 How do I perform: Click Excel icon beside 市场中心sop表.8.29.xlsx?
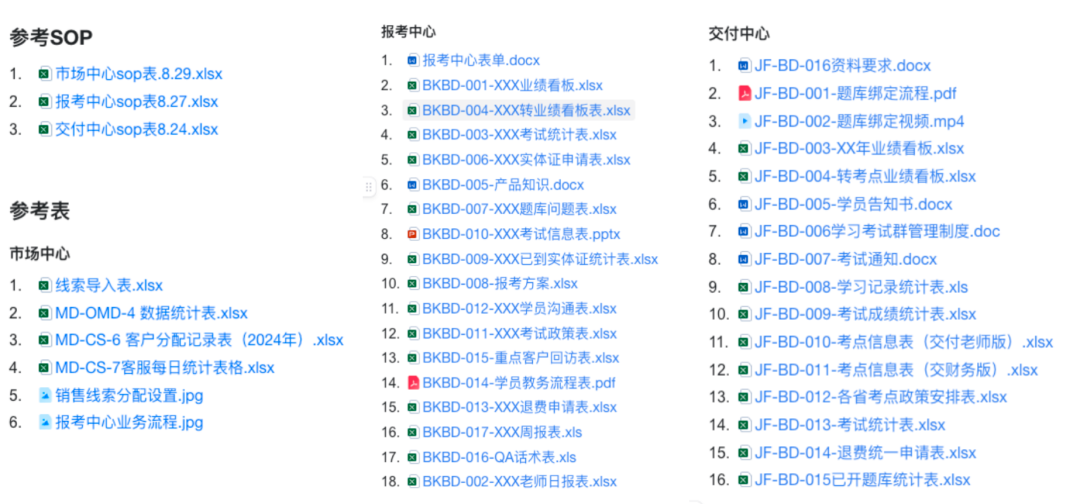[x=45, y=74]
